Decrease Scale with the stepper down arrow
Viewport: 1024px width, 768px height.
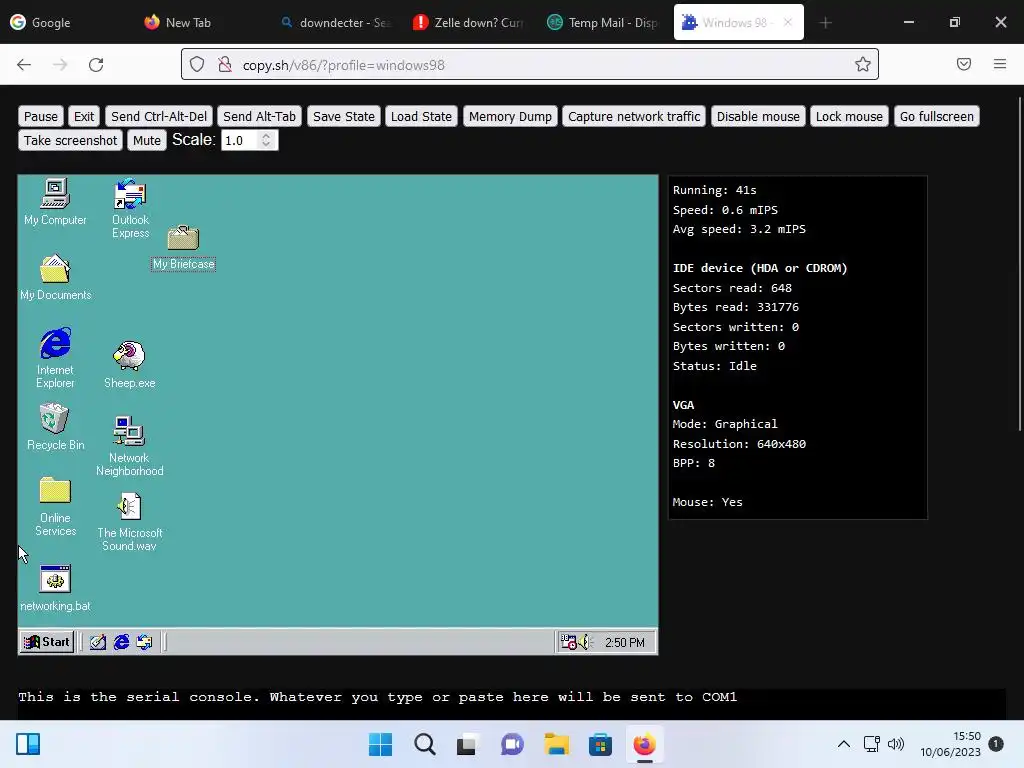point(266,145)
